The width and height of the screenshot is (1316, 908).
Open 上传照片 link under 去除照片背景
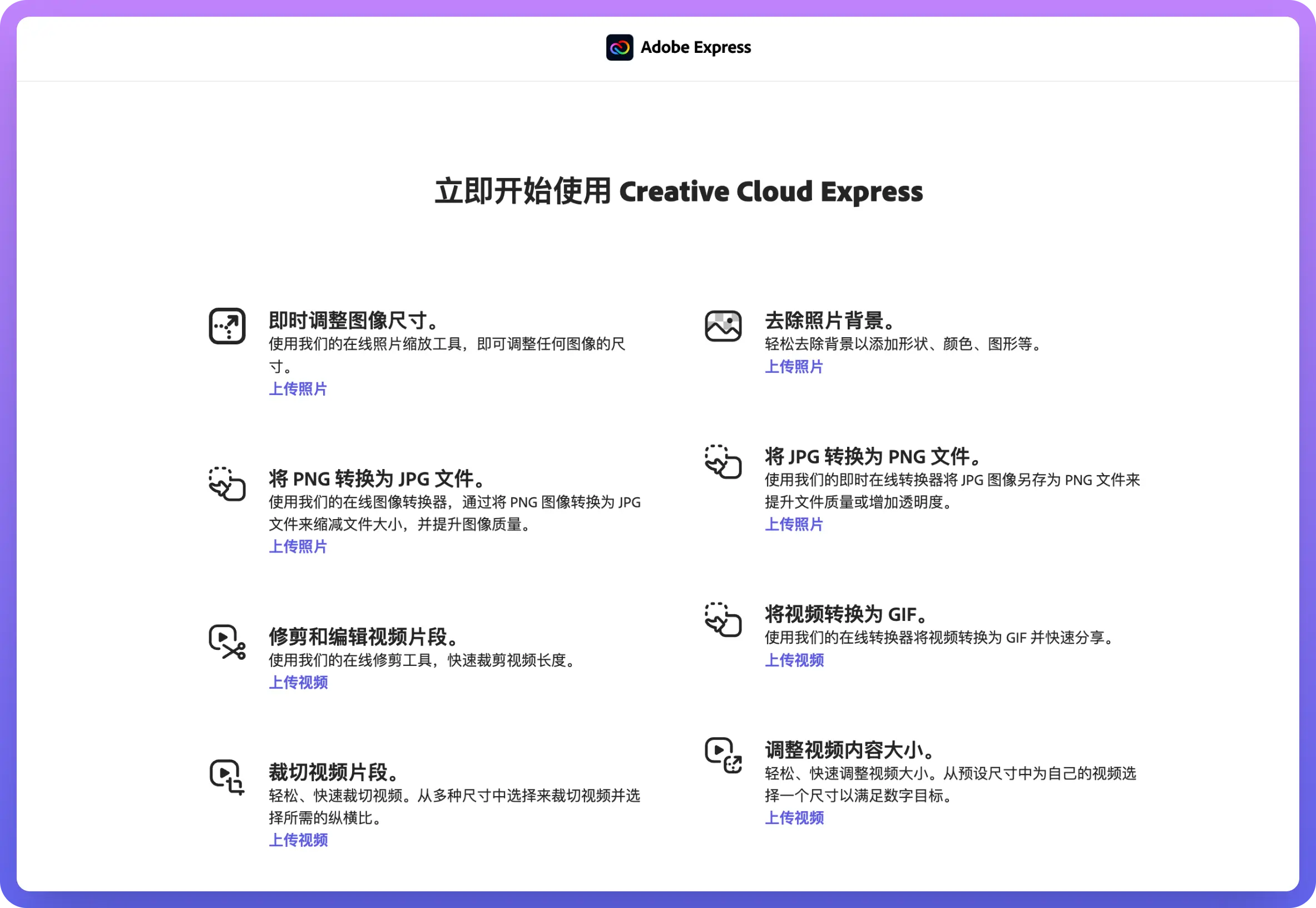click(x=794, y=367)
